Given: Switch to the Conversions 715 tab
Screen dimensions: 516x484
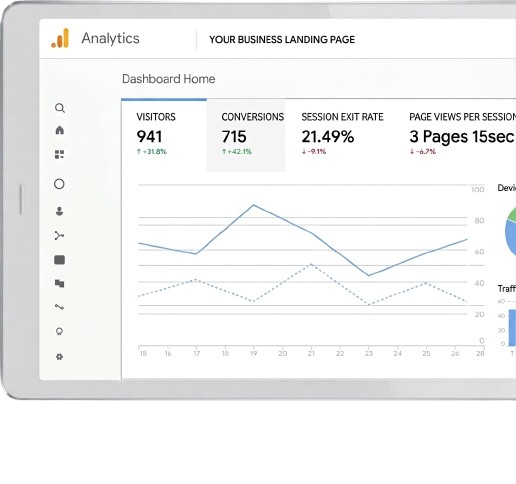Looking at the screenshot, I should (x=246, y=136).
